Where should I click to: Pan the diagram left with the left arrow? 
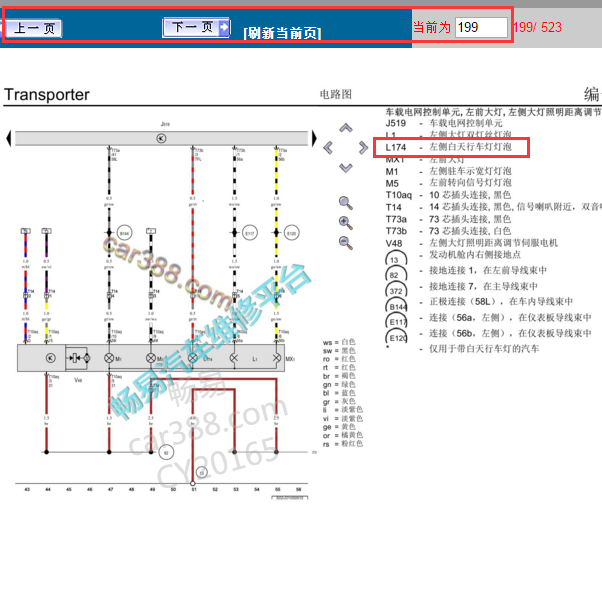(328, 147)
